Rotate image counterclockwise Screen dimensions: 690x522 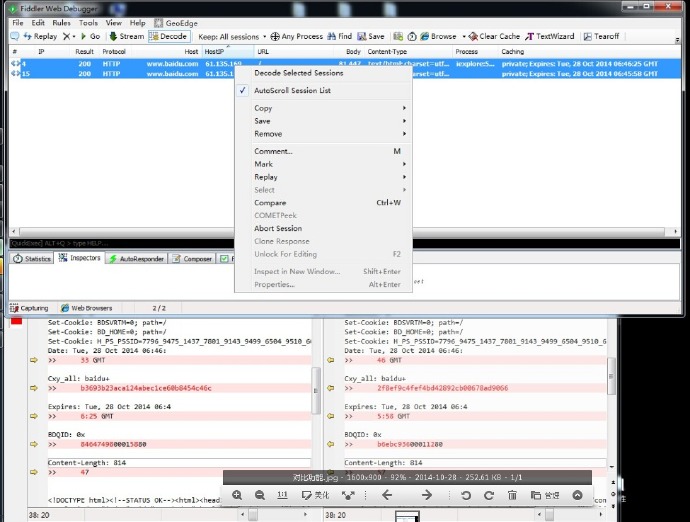click(466, 495)
